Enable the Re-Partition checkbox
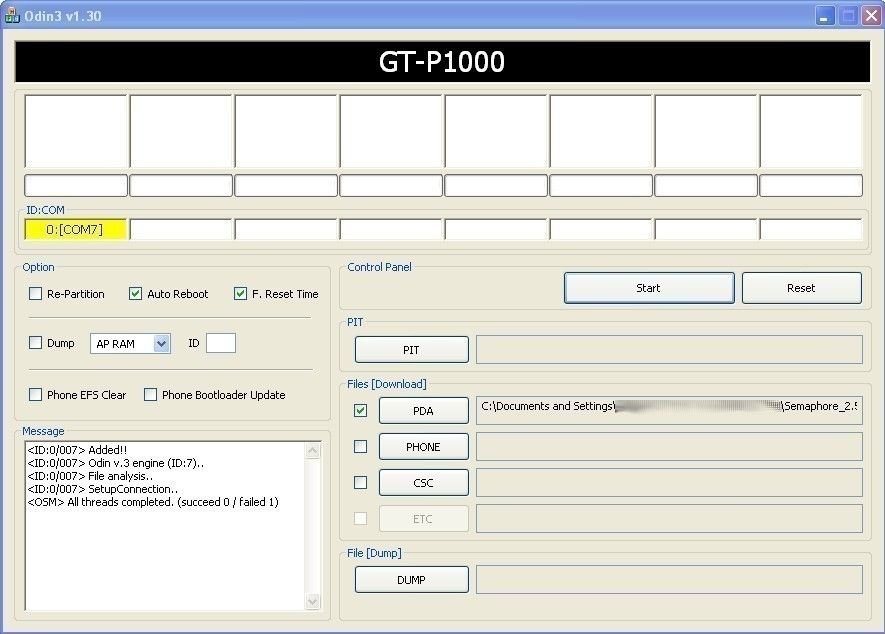The width and height of the screenshot is (885, 634). point(36,294)
